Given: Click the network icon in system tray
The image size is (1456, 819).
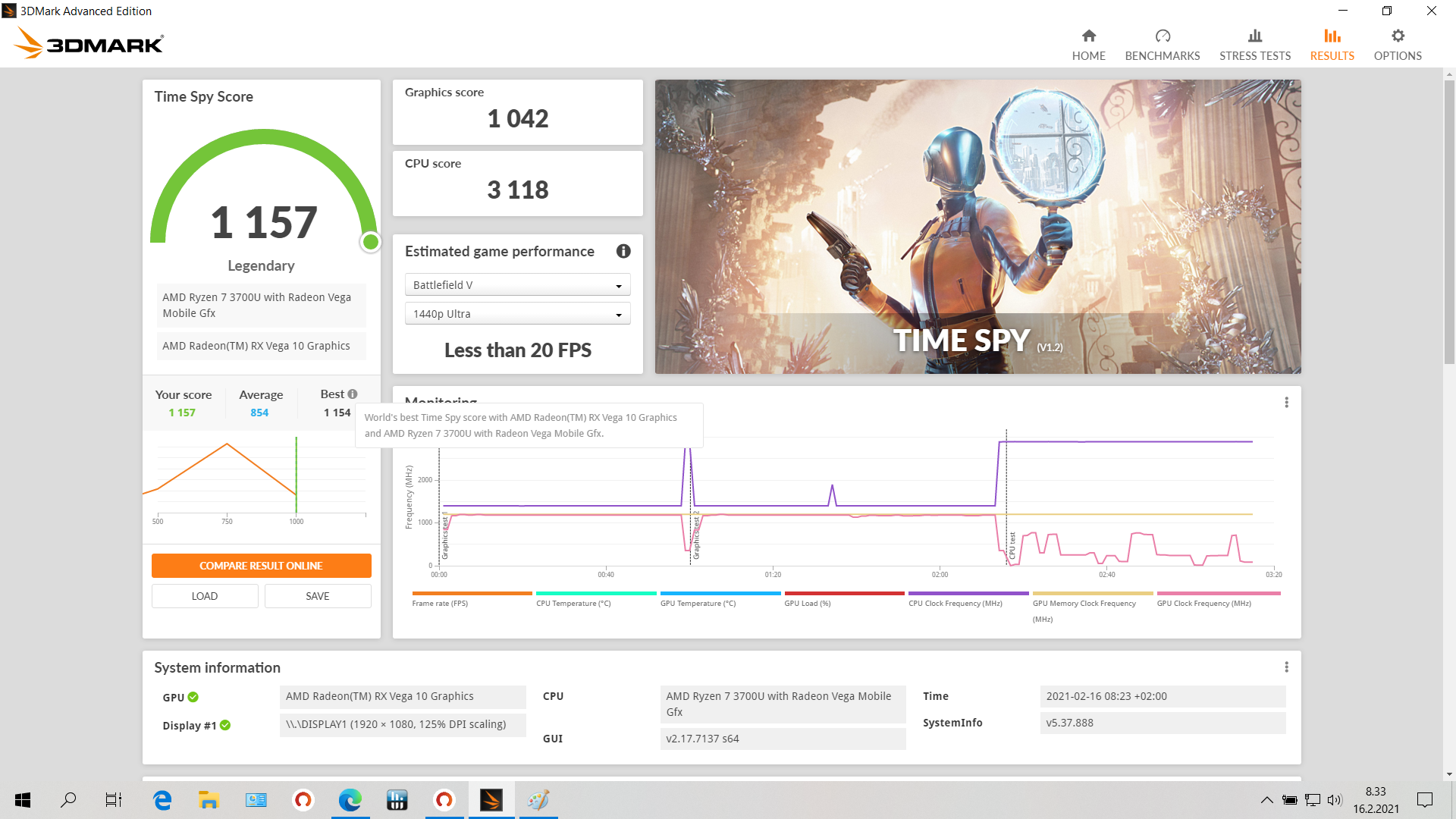Looking at the screenshot, I should tap(1313, 799).
